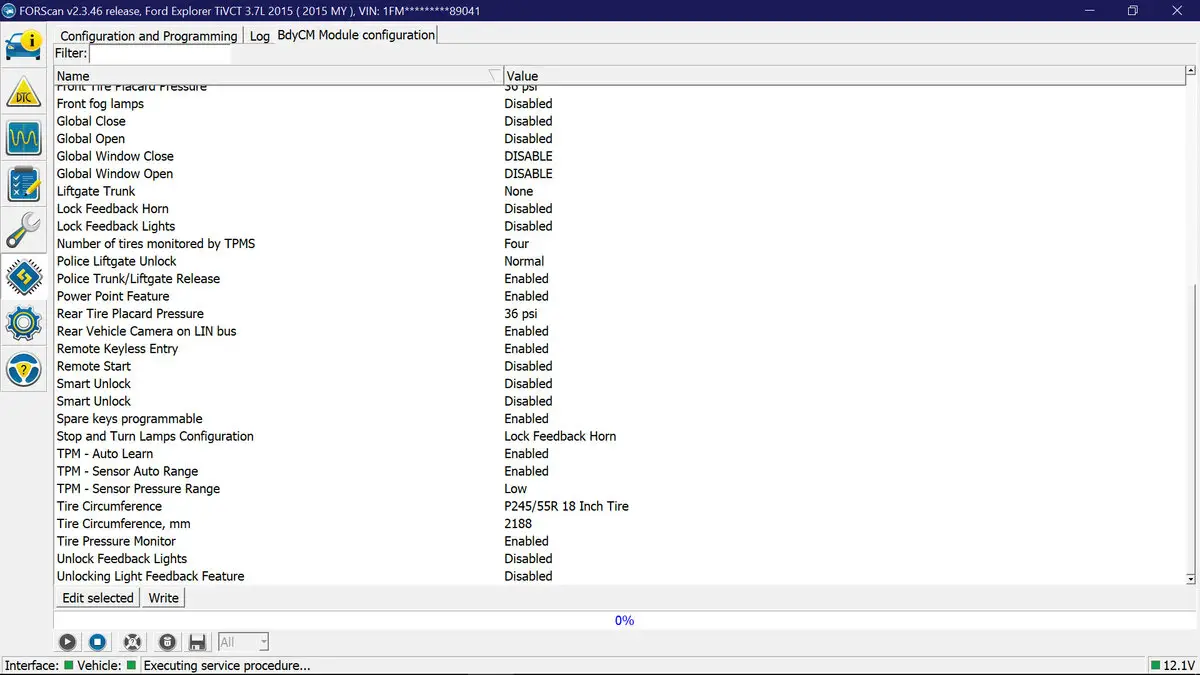
Task: Open the vehicle information section icon
Action: point(24,46)
